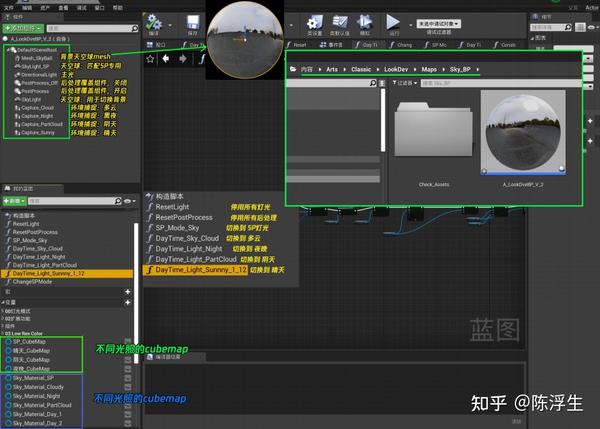This screenshot has width=600, height=429.
Task: Select the Capture_Sunny component
Action: (35, 132)
